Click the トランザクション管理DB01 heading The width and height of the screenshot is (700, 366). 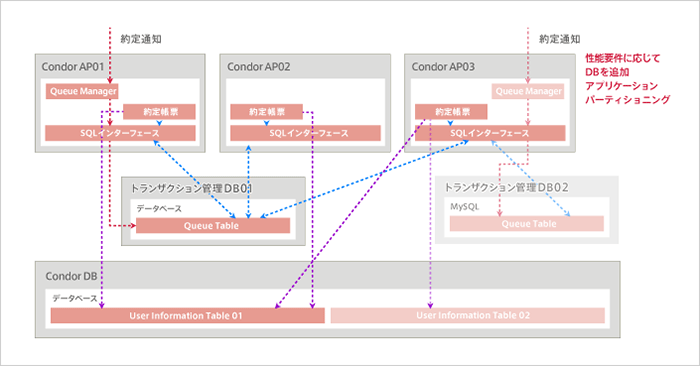[192, 189]
